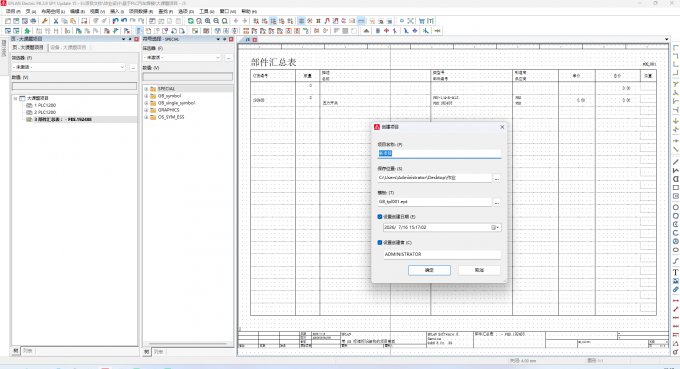Select the Text tool T icon
This screenshot has height=369, width=680.
(x=676, y=272)
